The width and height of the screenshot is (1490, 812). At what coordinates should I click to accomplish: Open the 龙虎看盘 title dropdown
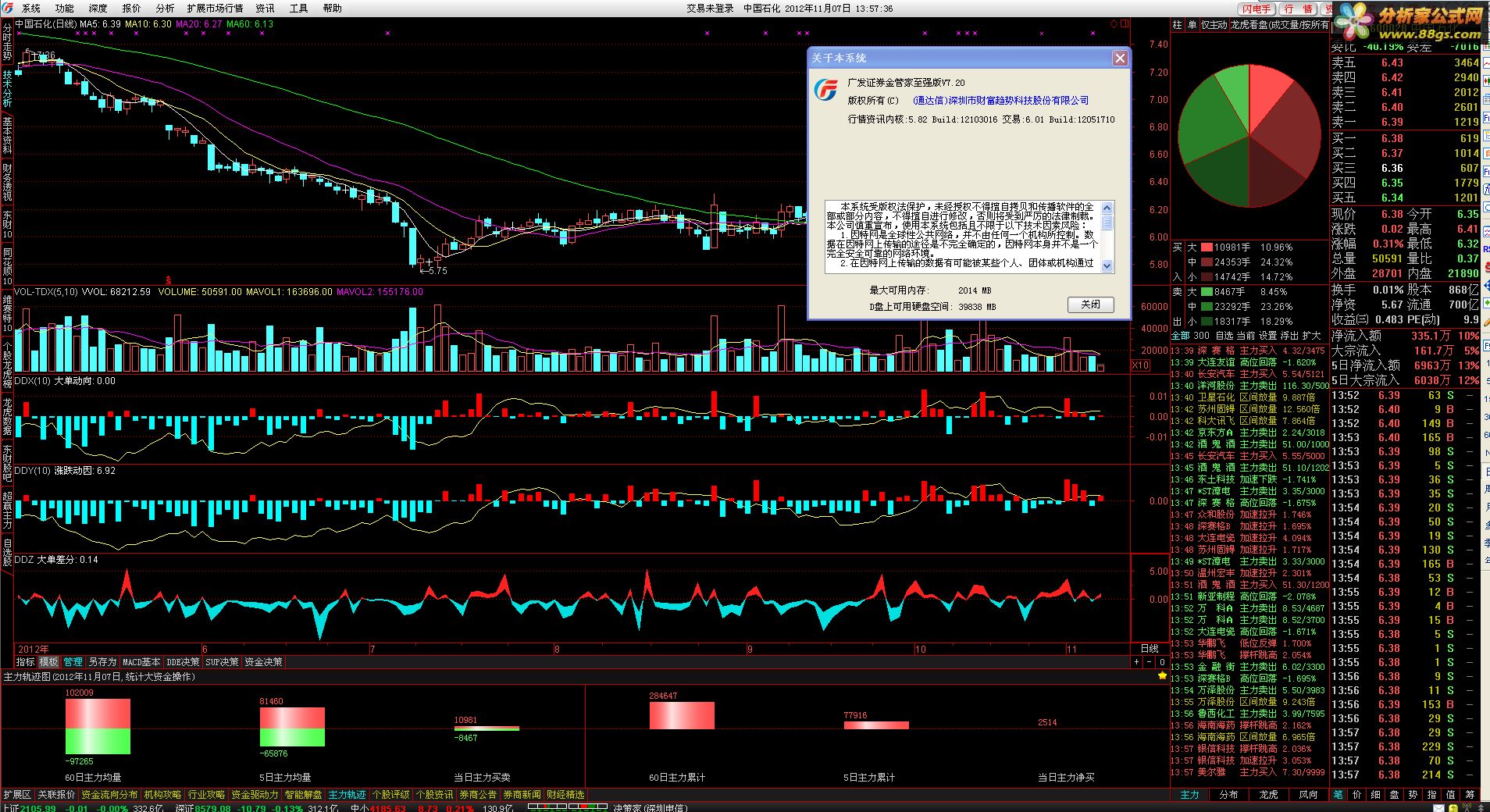pyautogui.click(x=1279, y=25)
